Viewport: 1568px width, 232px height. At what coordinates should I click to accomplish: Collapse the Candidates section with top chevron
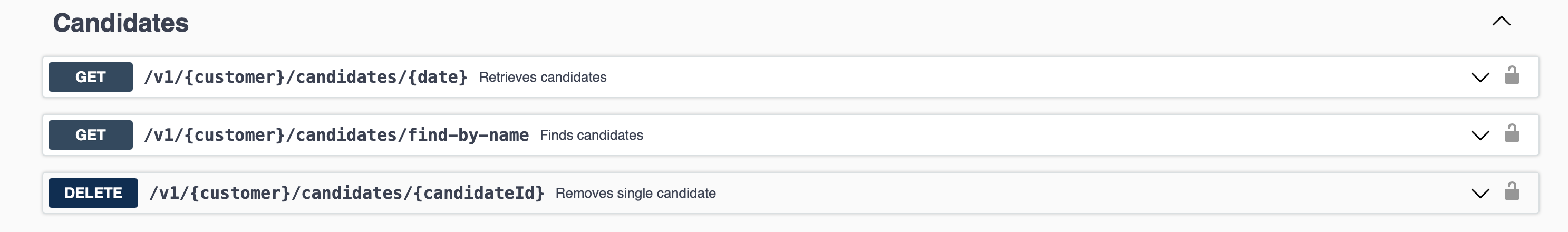tap(1501, 21)
